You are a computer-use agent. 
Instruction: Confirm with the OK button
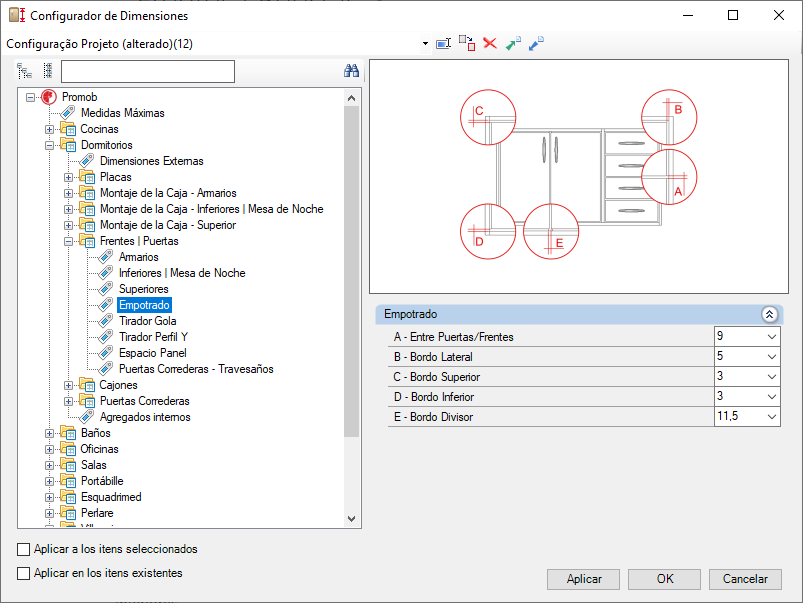point(665,579)
